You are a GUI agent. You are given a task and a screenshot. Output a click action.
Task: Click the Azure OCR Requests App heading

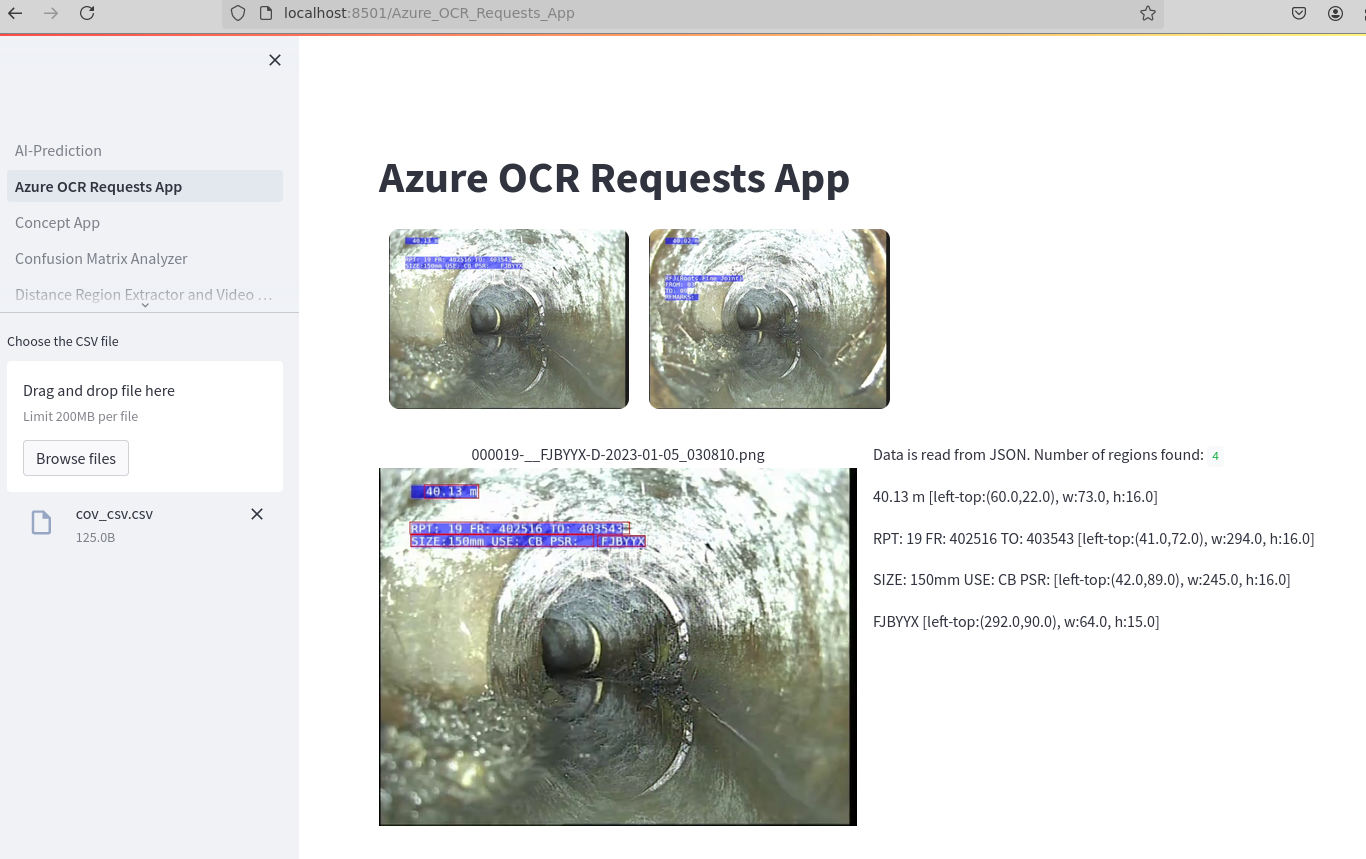pyautogui.click(x=614, y=178)
